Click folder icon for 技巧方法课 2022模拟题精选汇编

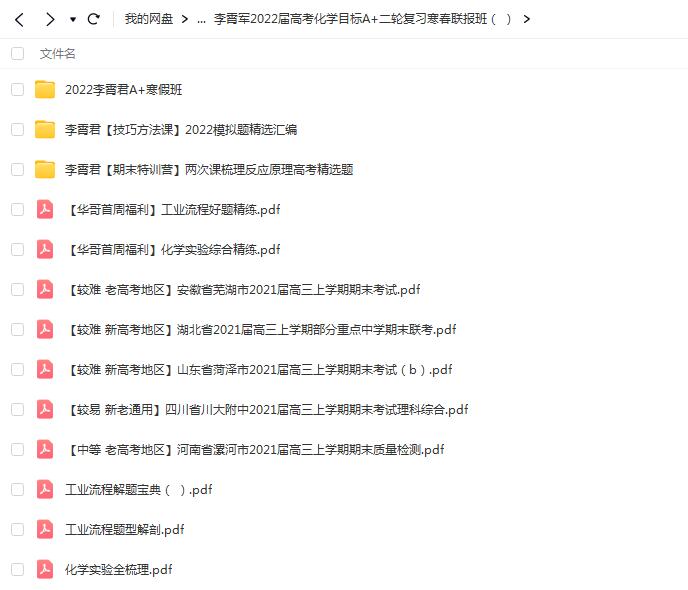tap(45, 129)
